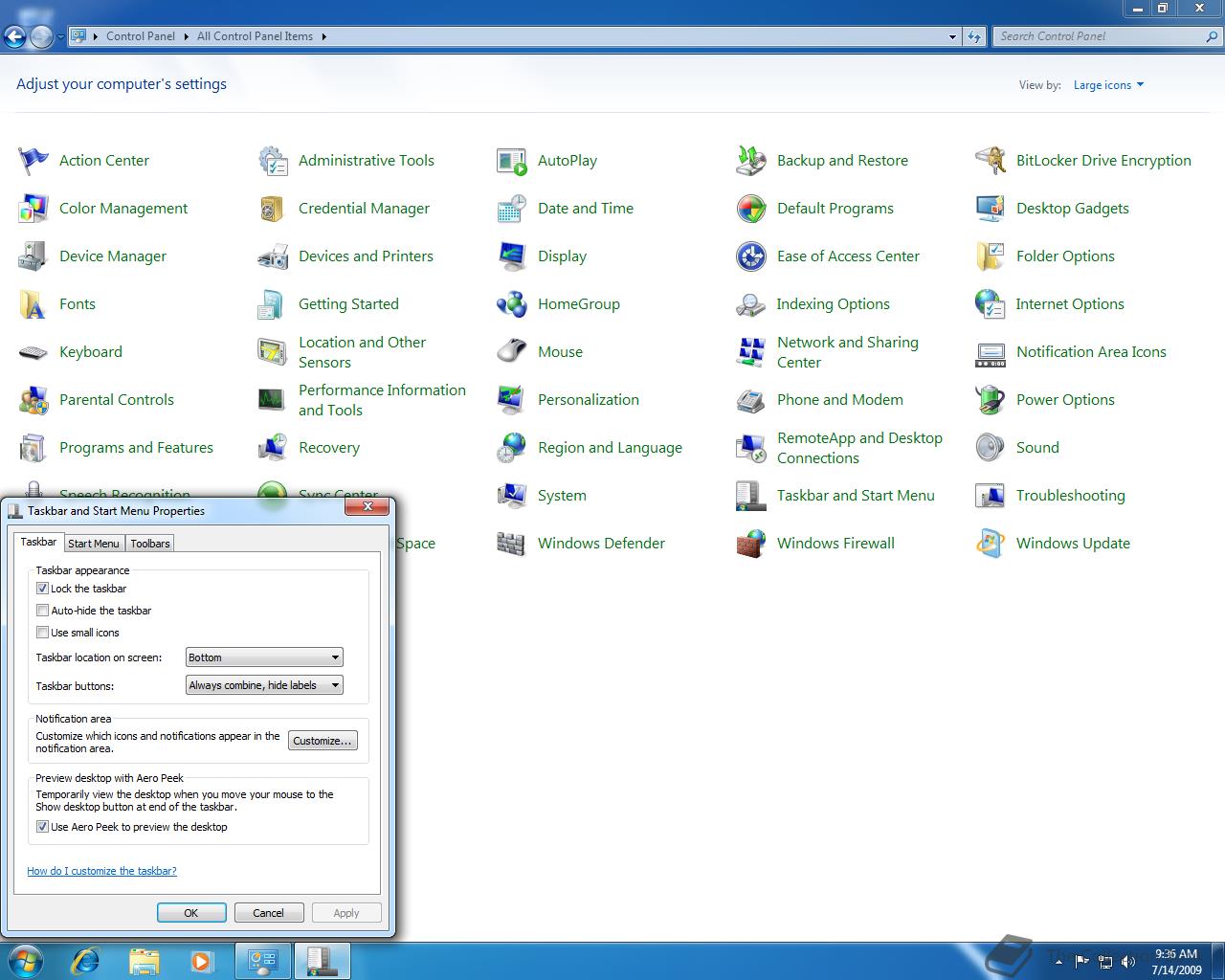The image size is (1225, 980).
Task: Open Credential Manager vault icon
Action: [x=273, y=209]
